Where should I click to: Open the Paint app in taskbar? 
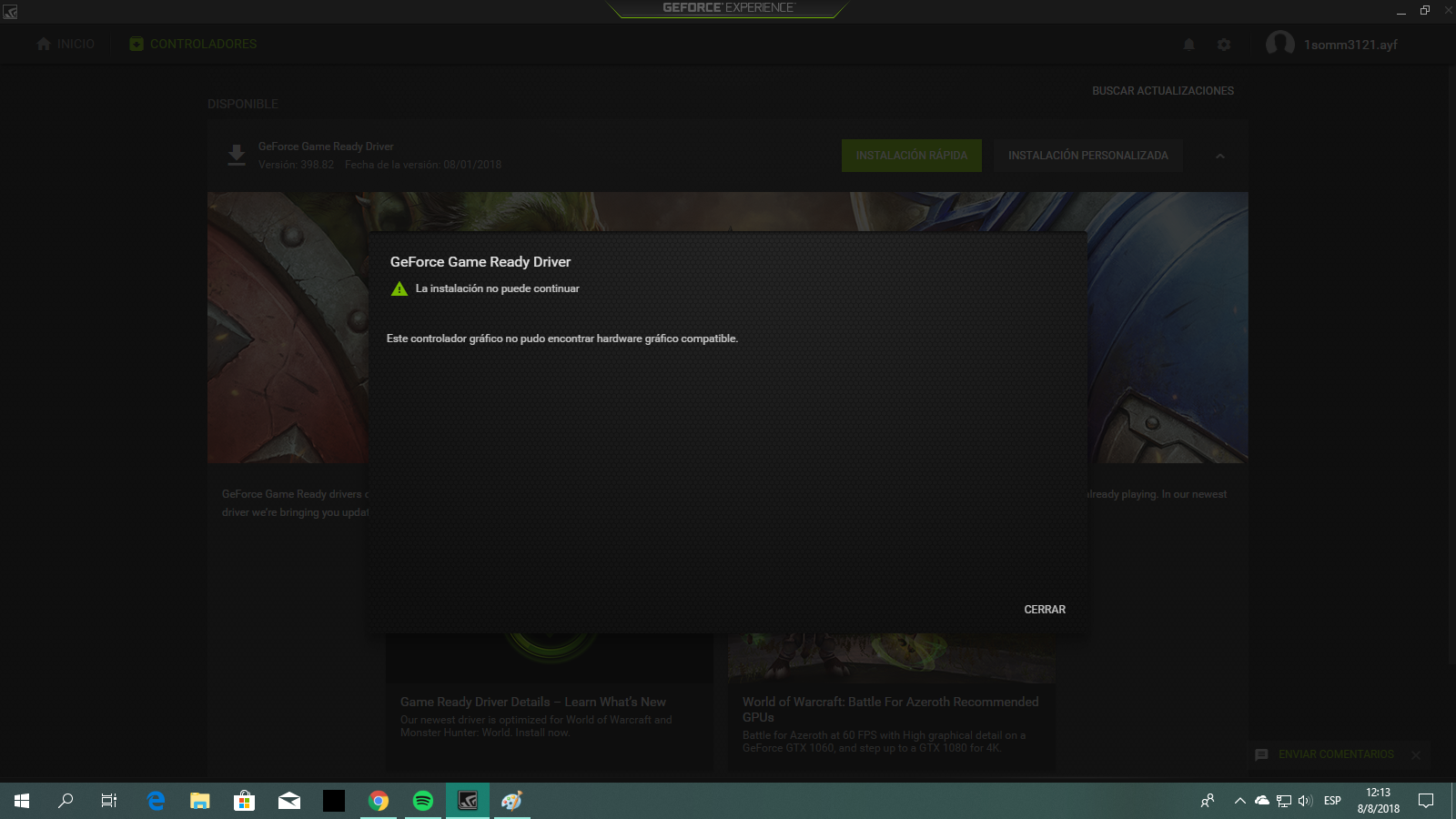pos(512,801)
